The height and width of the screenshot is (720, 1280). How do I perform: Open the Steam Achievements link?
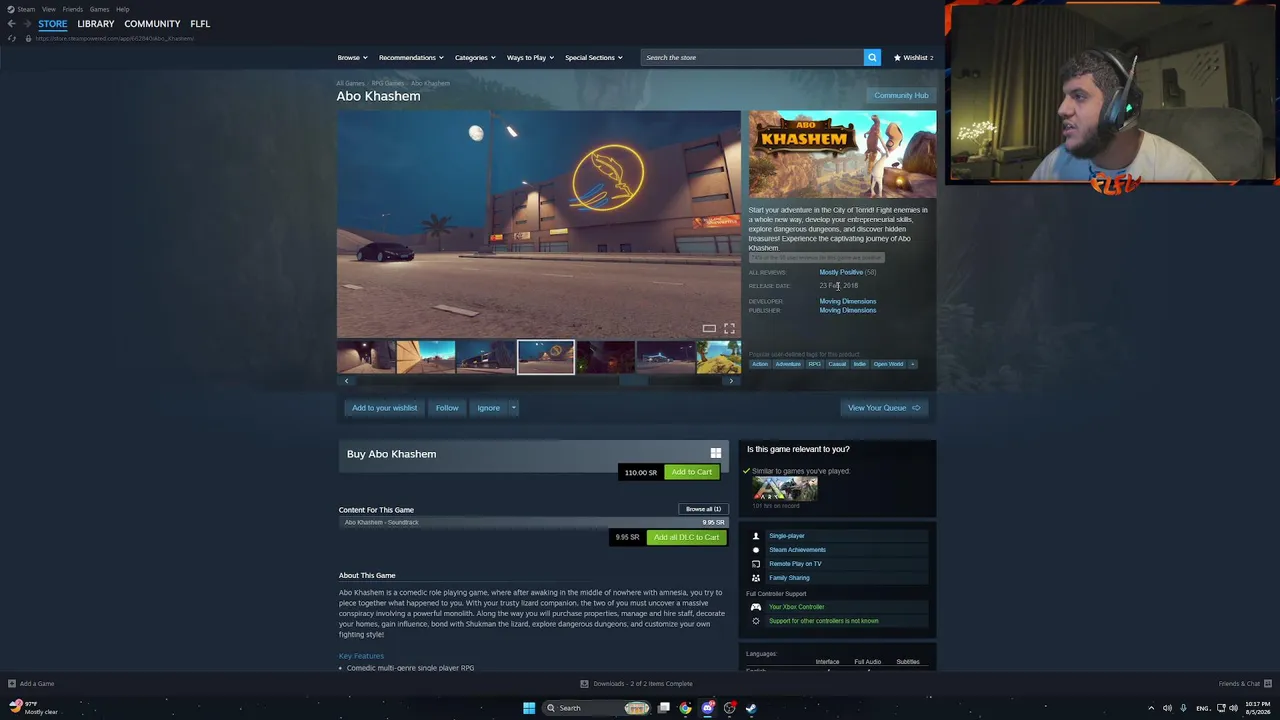coord(797,550)
